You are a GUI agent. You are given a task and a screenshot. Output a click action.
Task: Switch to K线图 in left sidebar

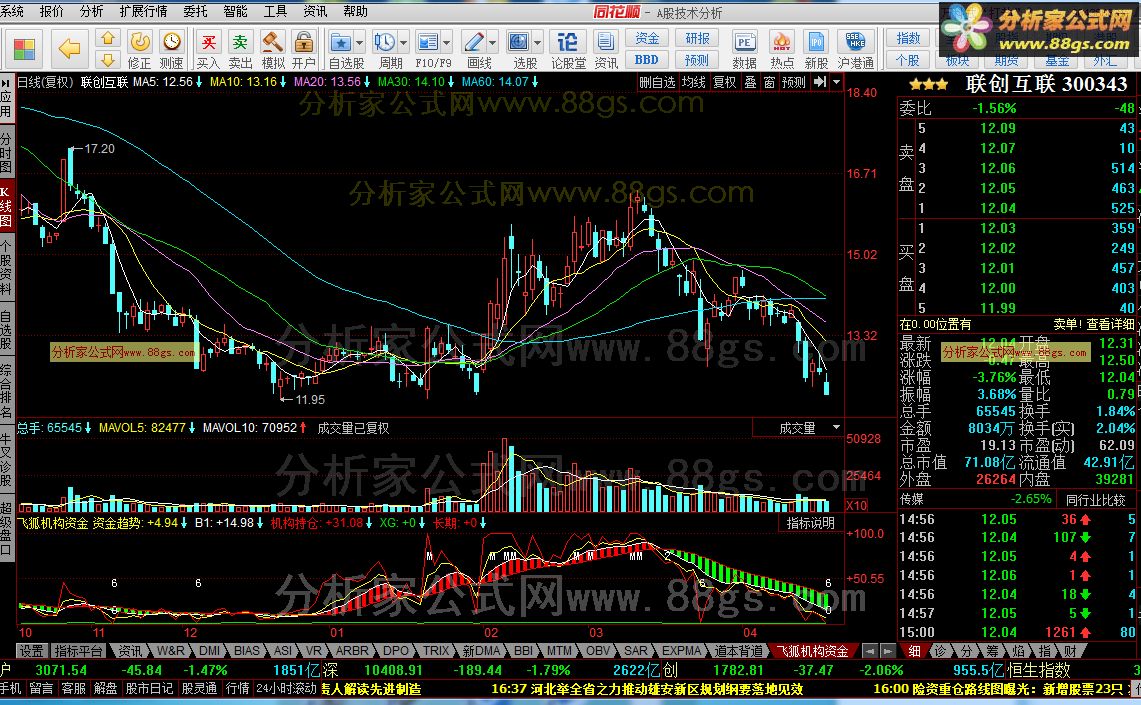coord(6,207)
